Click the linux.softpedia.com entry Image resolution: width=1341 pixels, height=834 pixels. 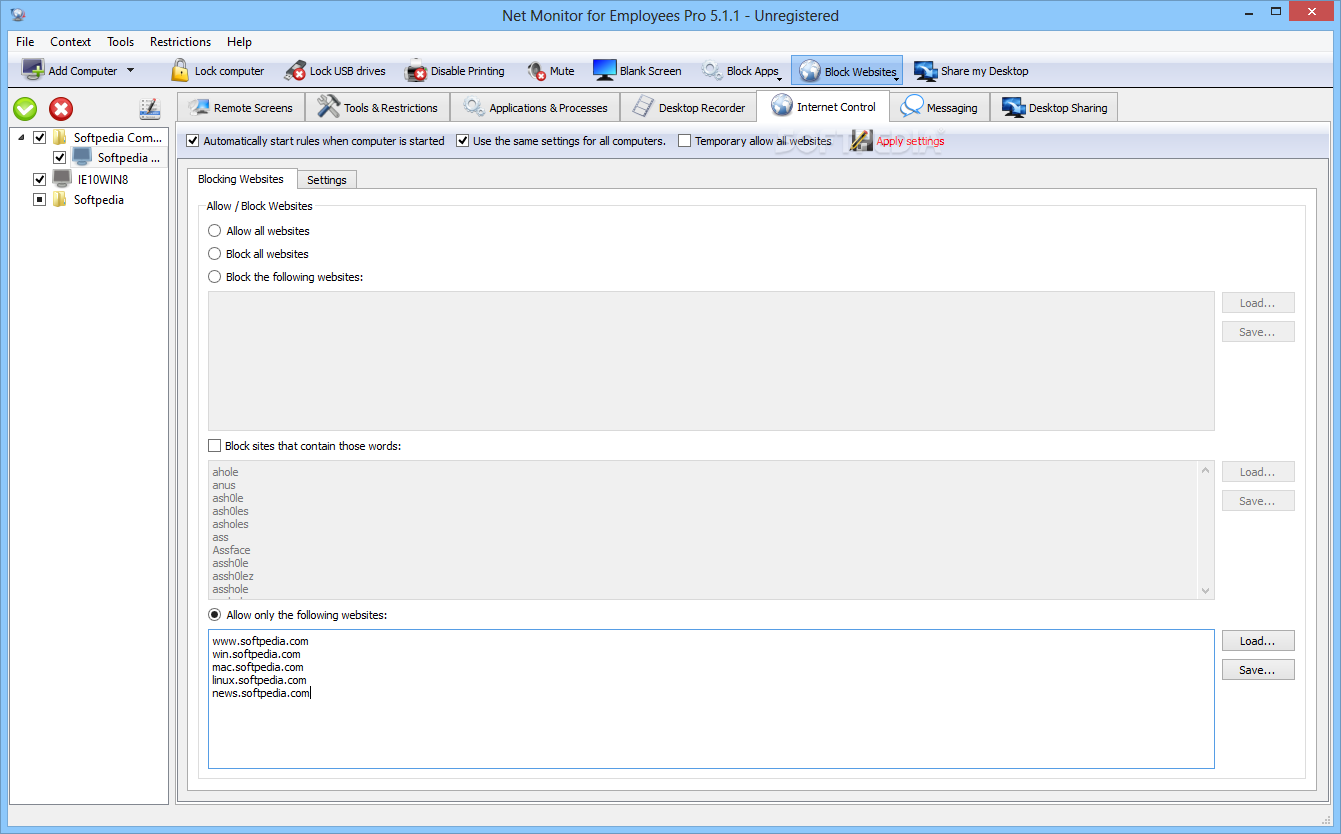259,680
